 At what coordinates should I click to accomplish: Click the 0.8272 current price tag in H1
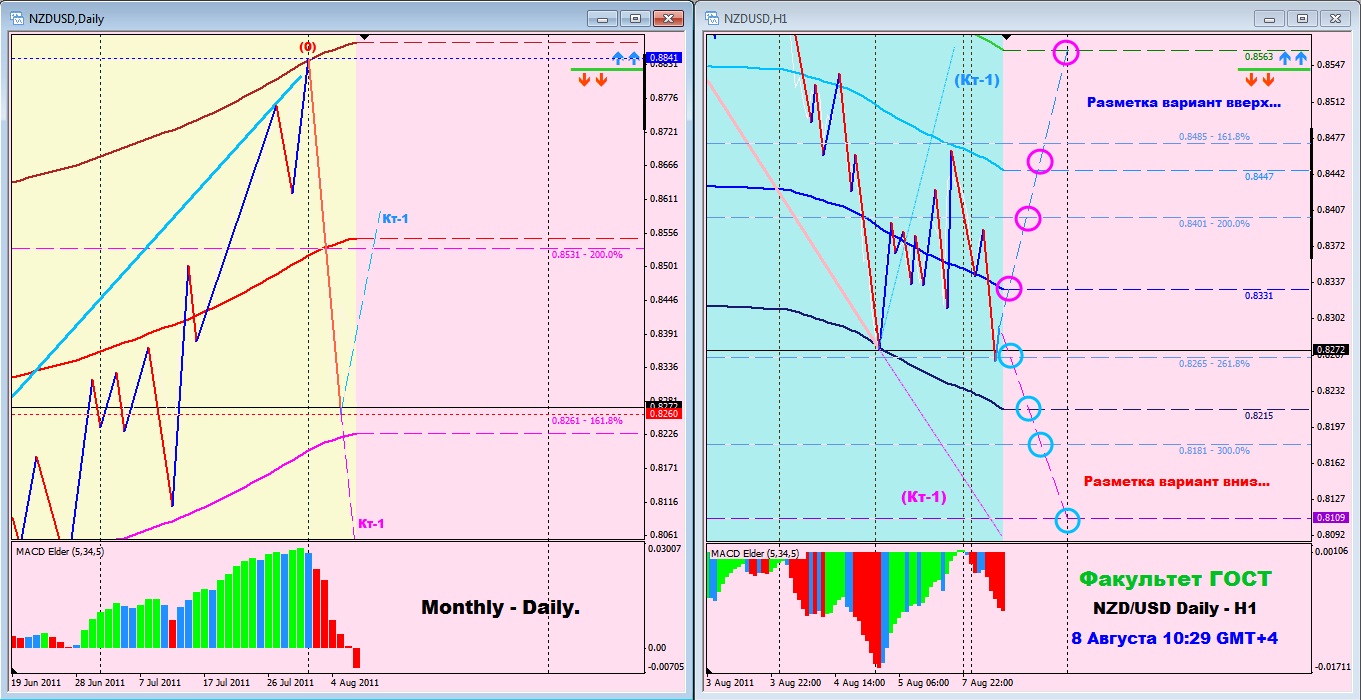coord(1331,350)
